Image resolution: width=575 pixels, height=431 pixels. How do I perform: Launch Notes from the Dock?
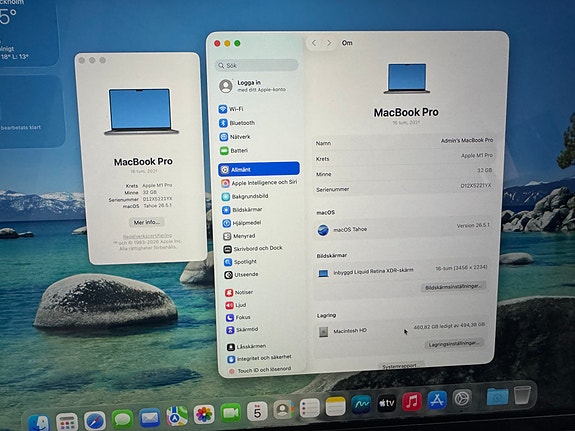pos(336,406)
